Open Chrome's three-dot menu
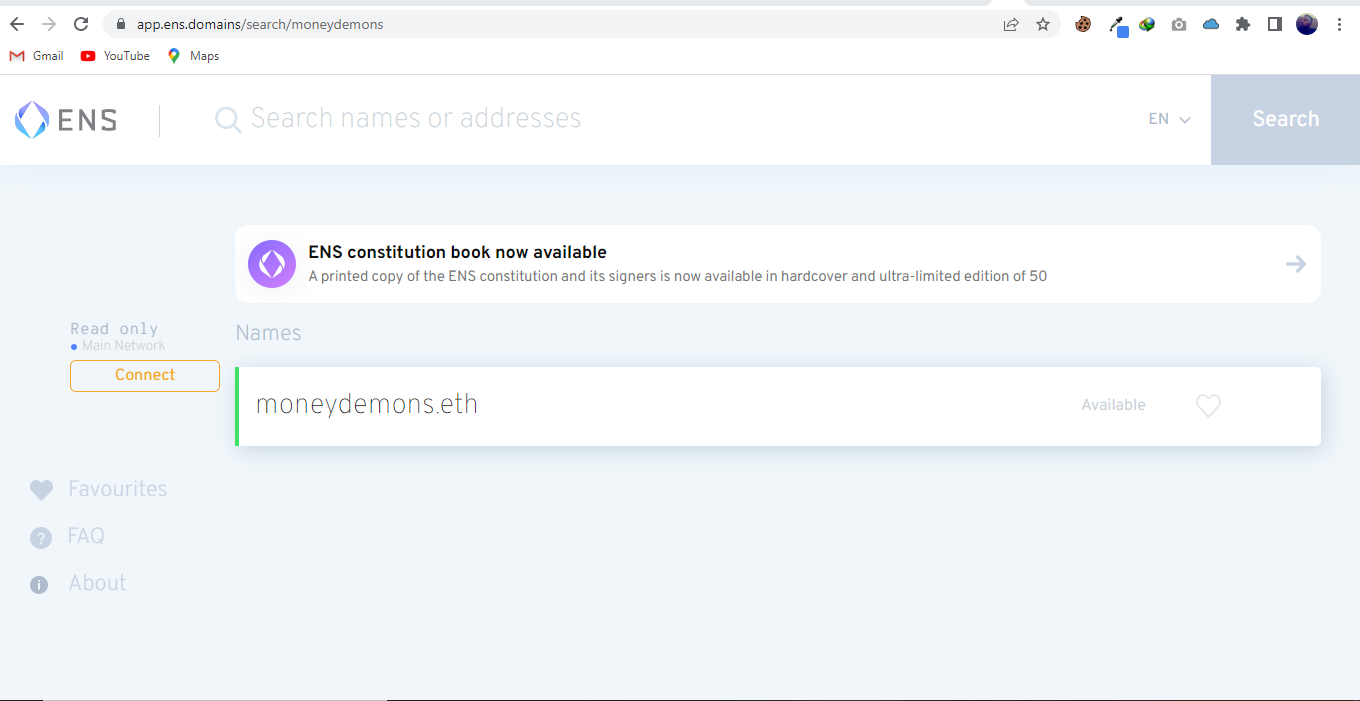This screenshot has height=701, width=1360. (1339, 24)
